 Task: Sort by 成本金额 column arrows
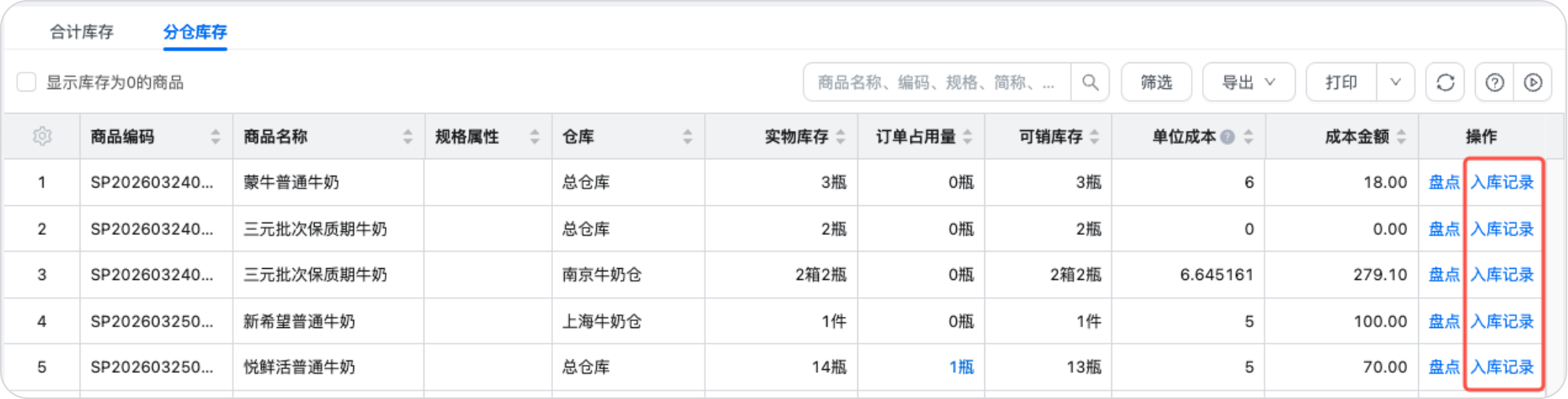(1402, 136)
